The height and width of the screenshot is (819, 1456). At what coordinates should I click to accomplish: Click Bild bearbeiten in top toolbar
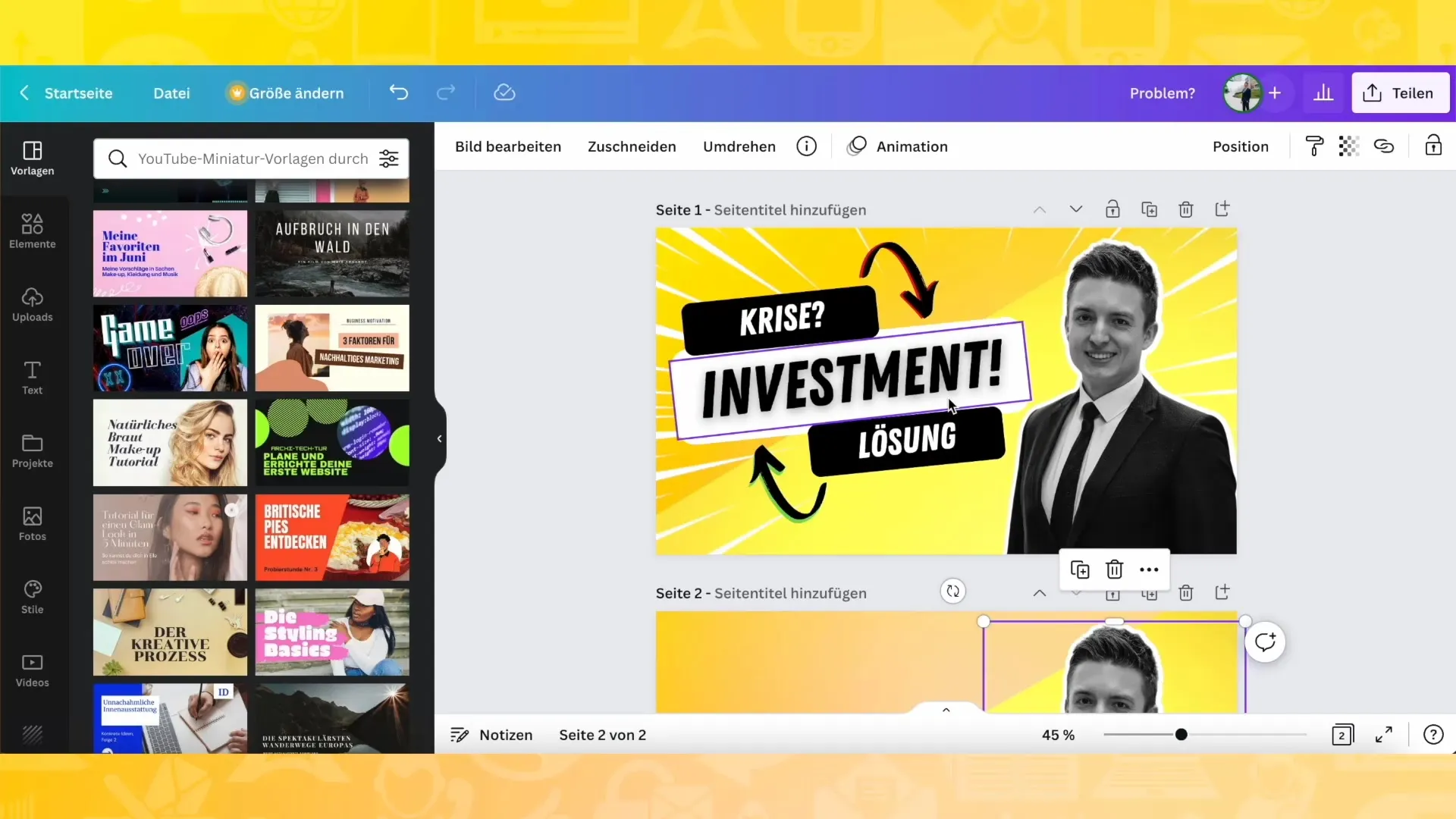508,147
